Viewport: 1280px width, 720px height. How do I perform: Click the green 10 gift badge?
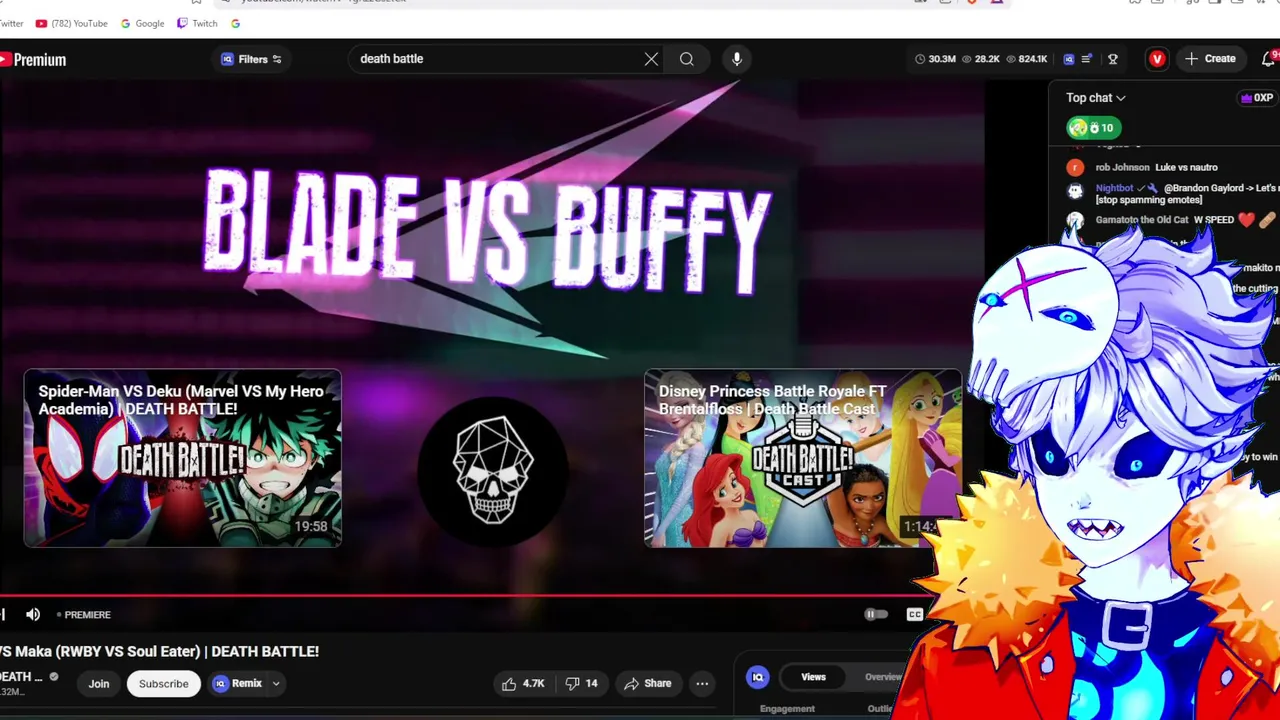pos(1093,128)
